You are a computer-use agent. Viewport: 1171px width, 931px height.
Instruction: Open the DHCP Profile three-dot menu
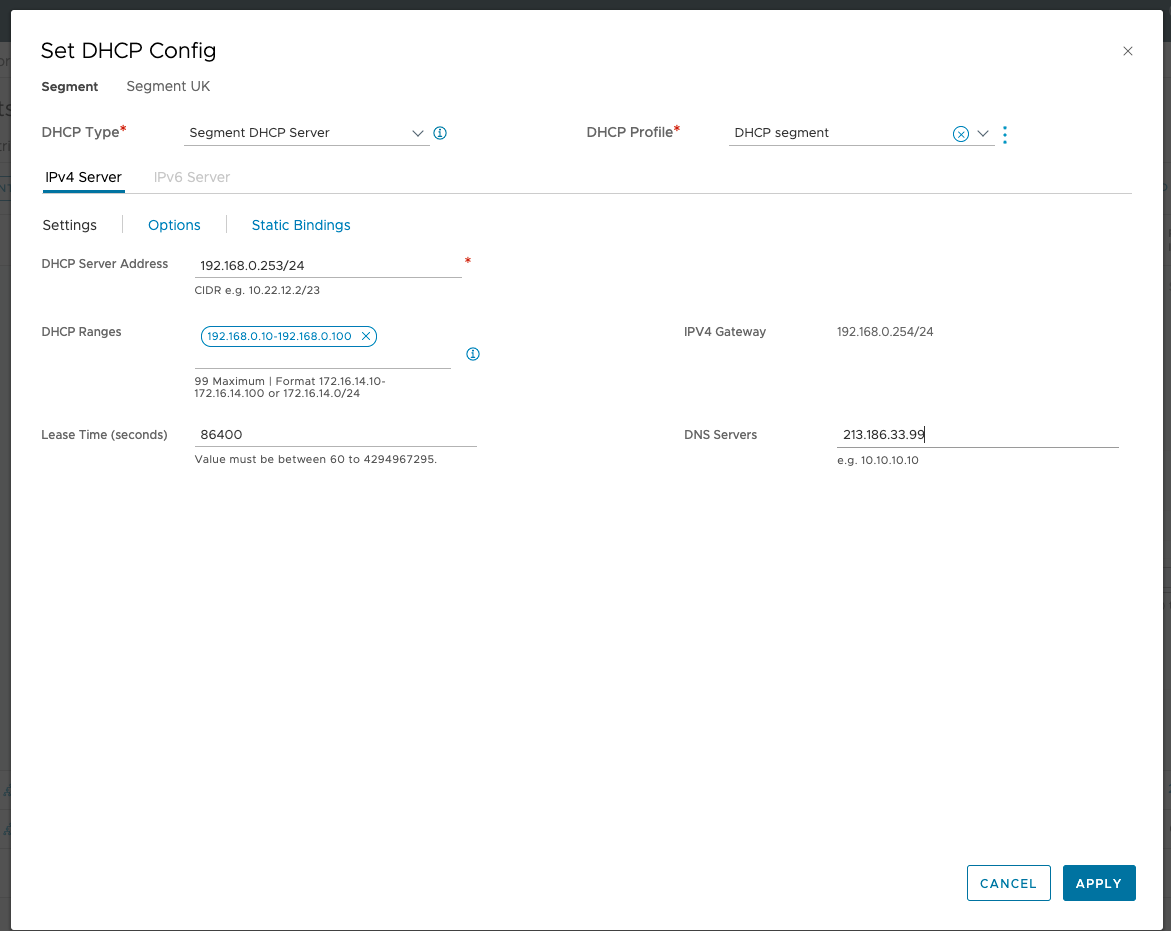click(x=1004, y=134)
